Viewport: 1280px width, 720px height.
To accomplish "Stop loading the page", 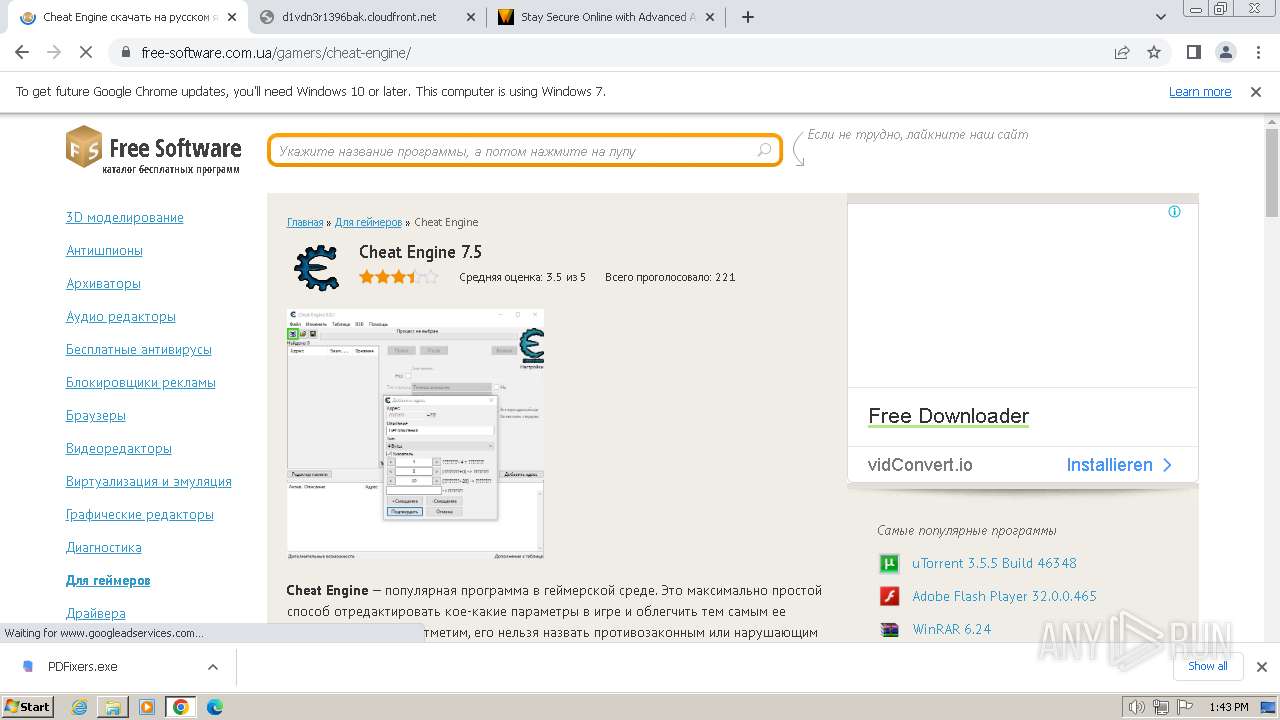I will (86, 52).
